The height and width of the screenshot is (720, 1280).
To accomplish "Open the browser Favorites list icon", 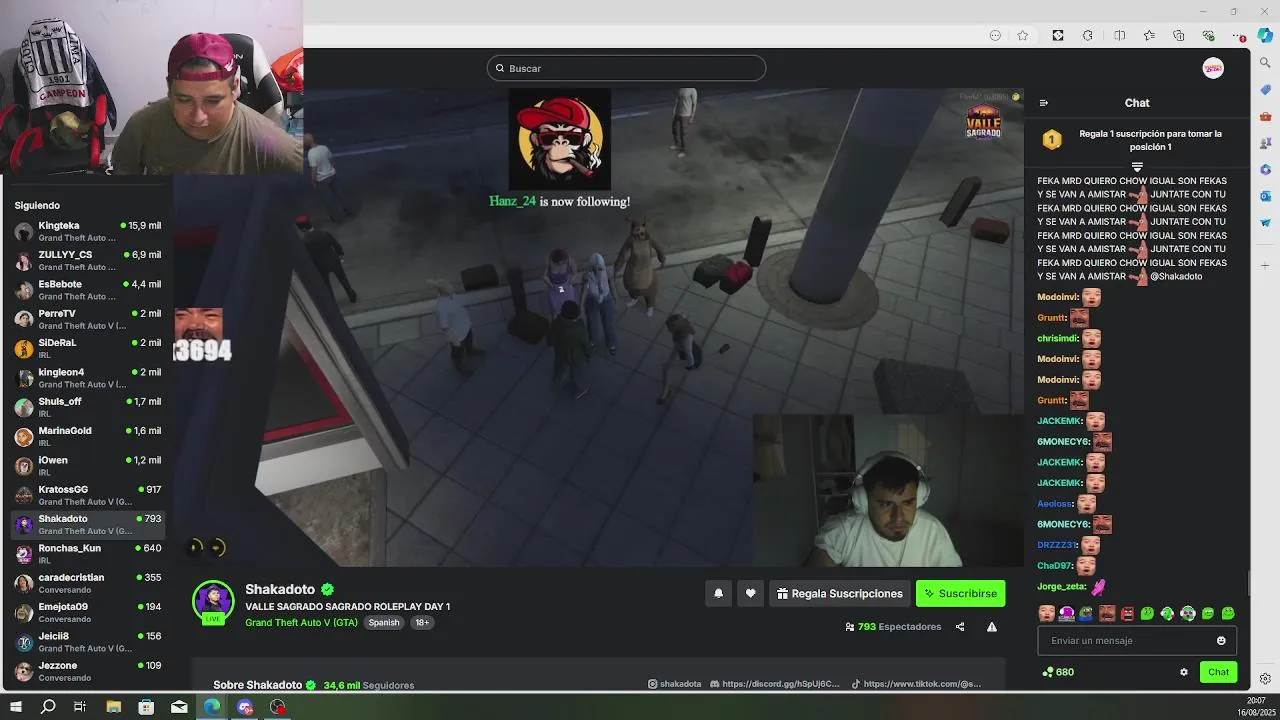I will click(1149, 36).
